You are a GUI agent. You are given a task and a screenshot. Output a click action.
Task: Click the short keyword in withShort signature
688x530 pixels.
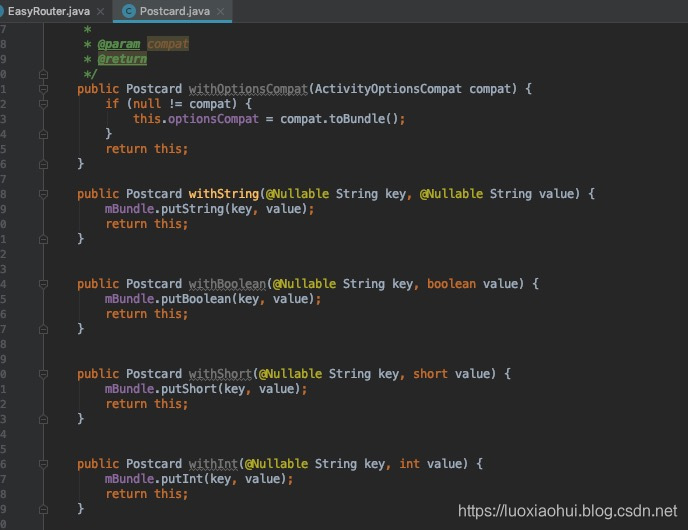430,374
